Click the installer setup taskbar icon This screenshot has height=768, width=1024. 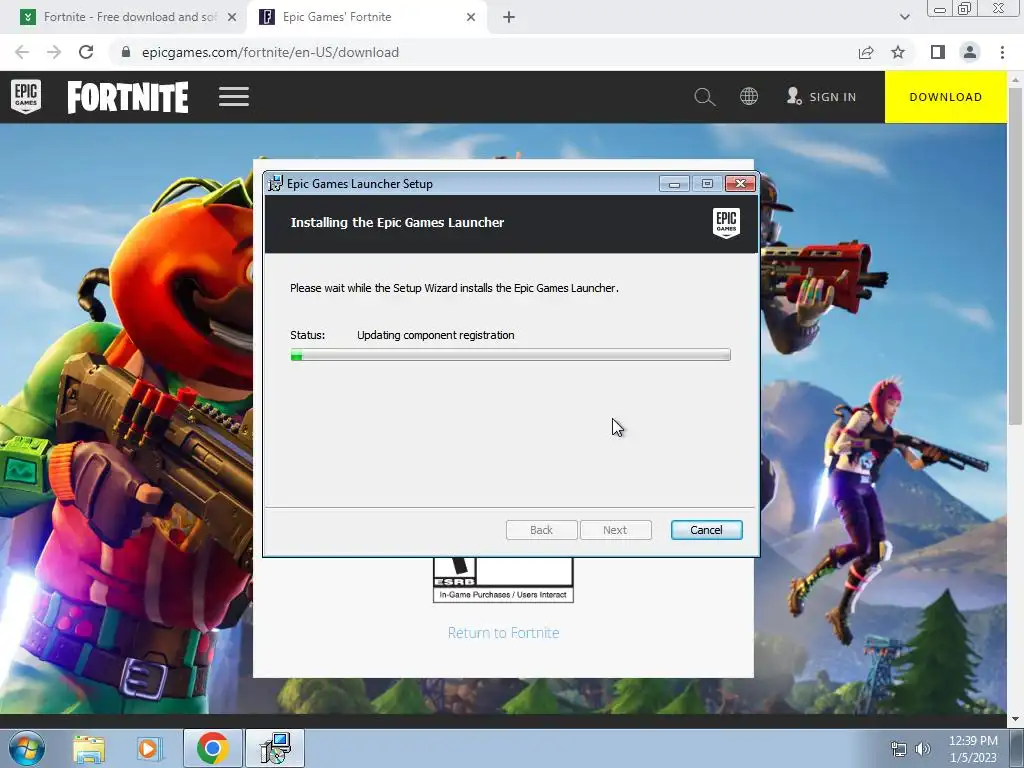click(x=275, y=748)
